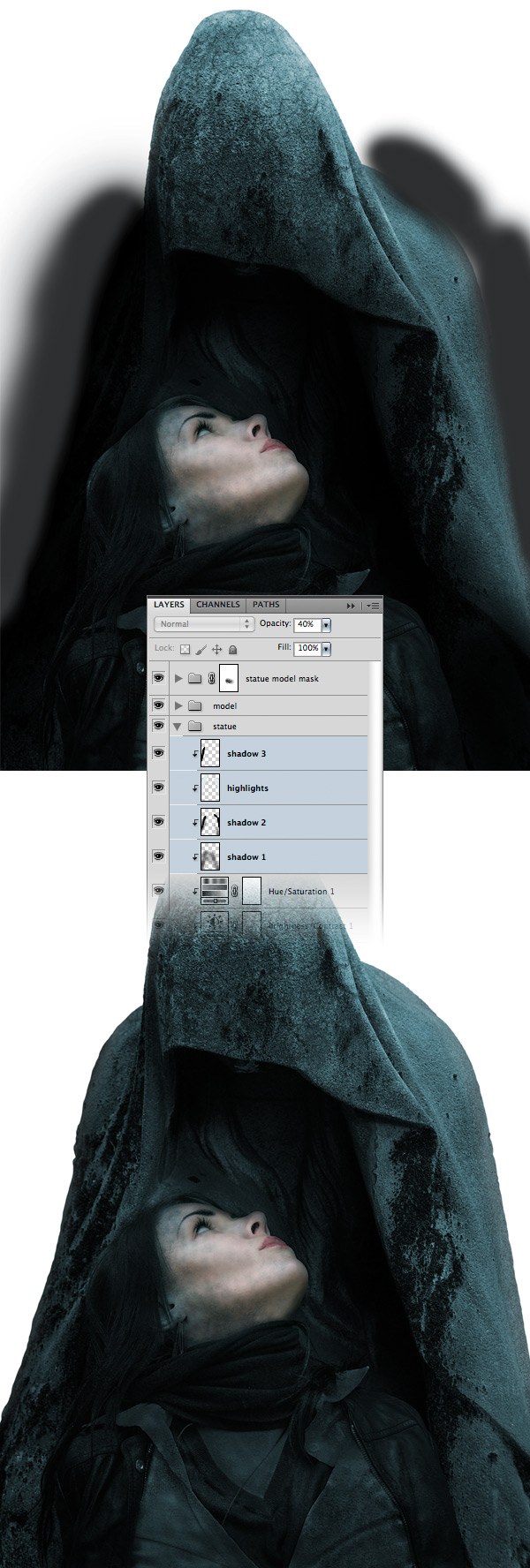Switch to the Channels tab
530x1568 pixels.
tap(218, 606)
